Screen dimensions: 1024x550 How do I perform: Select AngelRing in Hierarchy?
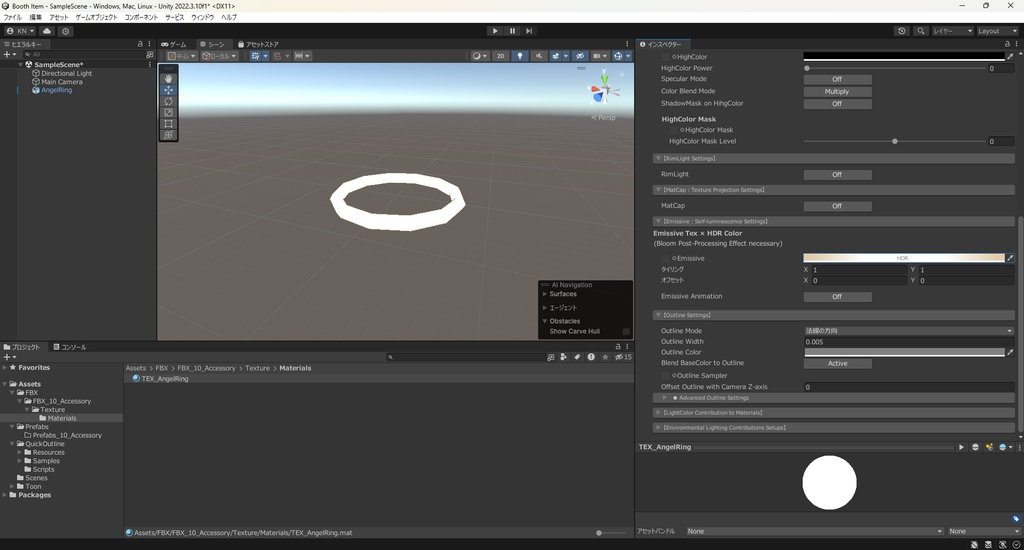pyautogui.click(x=56, y=90)
